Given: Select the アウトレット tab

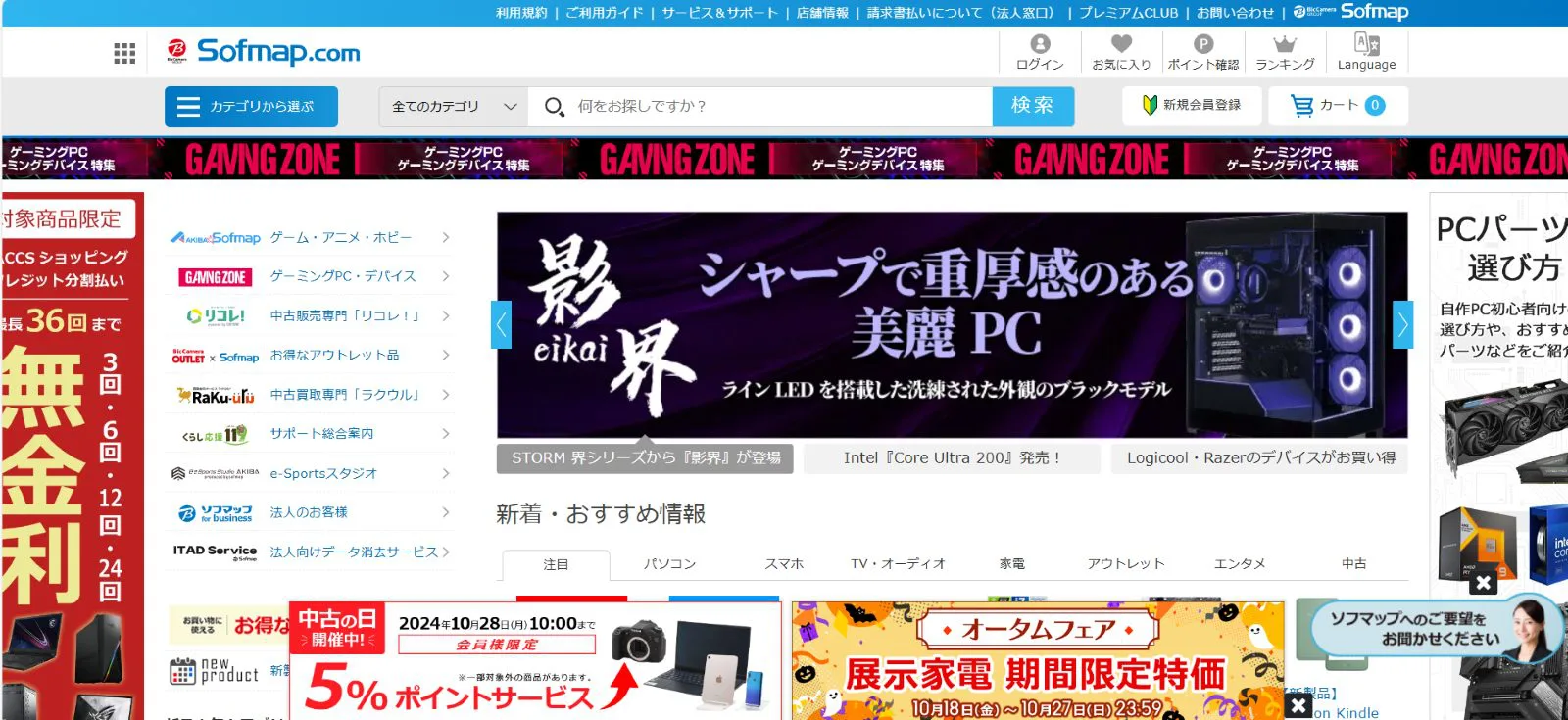Looking at the screenshot, I should (1125, 564).
